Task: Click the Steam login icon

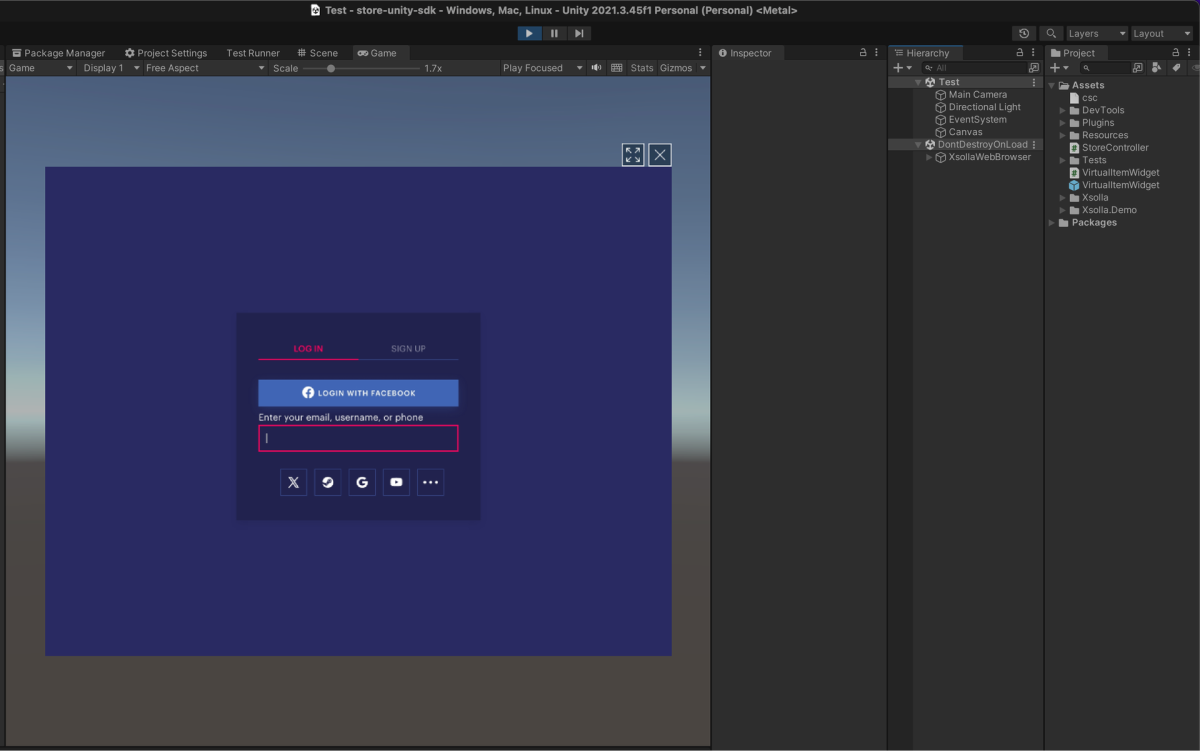Action: [327, 482]
